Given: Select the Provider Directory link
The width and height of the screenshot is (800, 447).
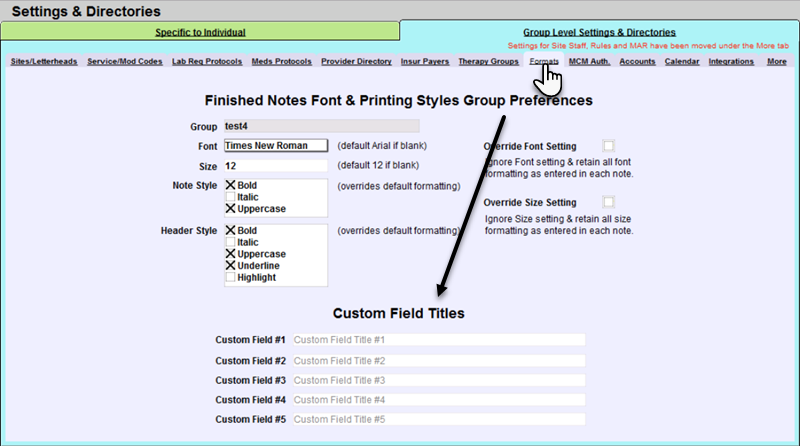Looking at the screenshot, I should tap(356, 62).
